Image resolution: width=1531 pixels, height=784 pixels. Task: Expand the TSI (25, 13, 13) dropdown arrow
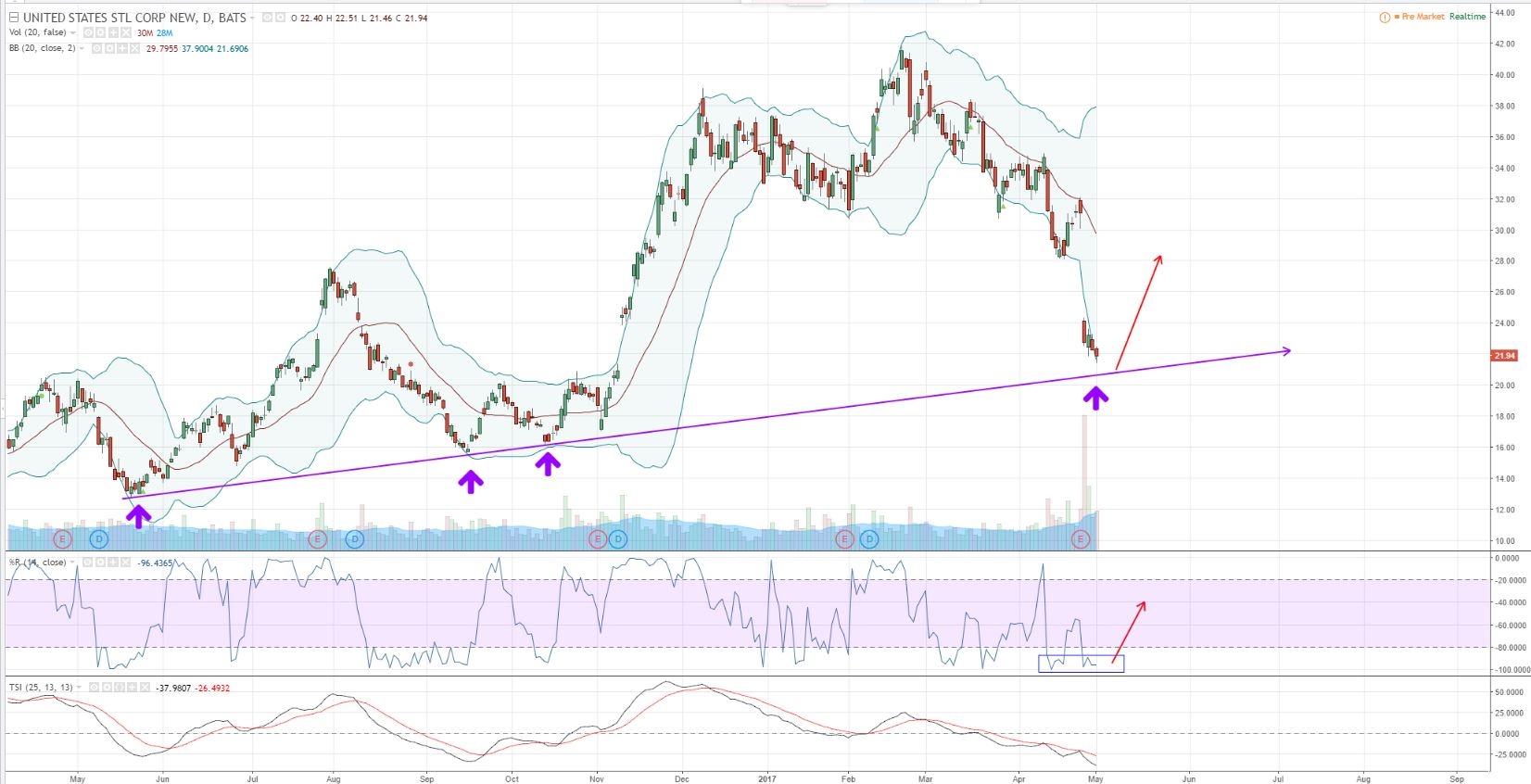coord(80,688)
